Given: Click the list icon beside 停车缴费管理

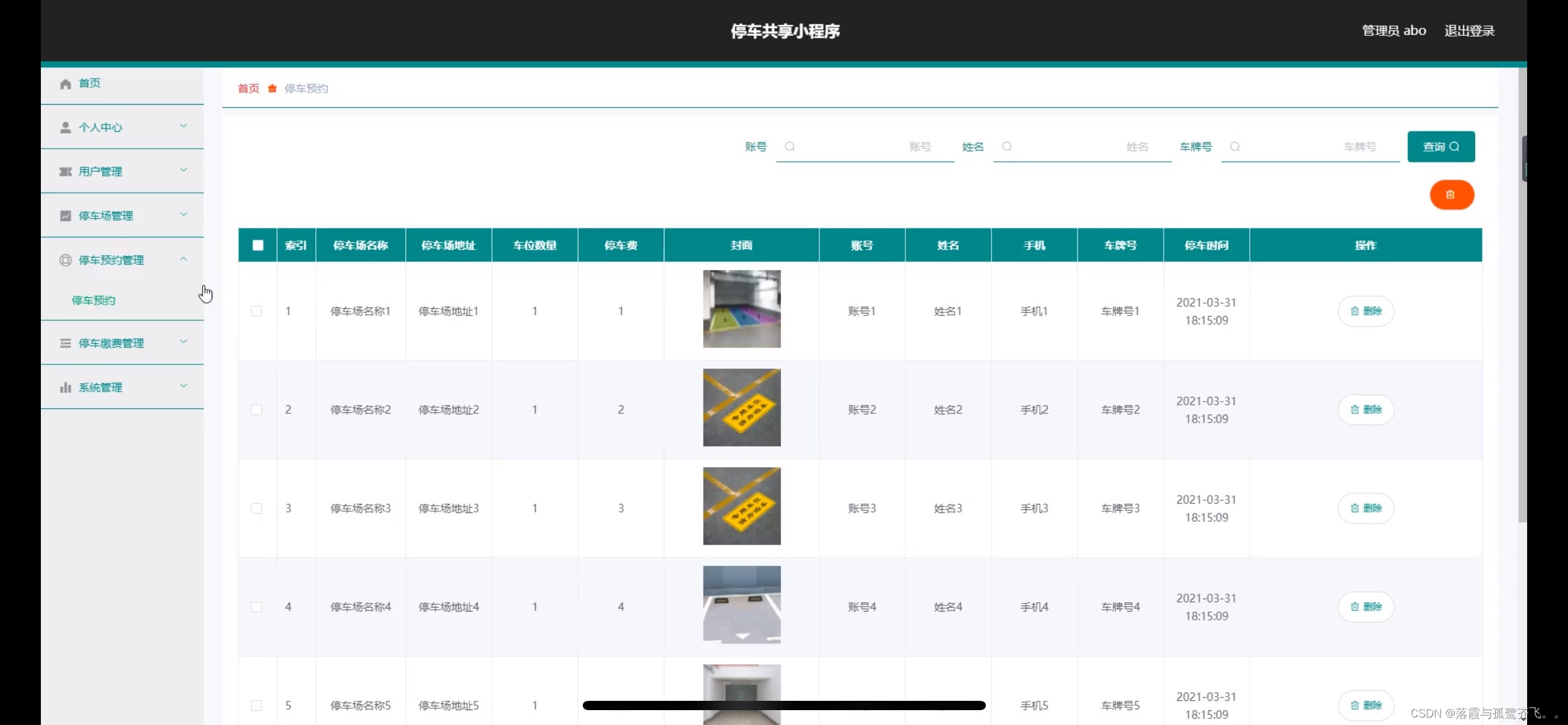Looking at the screenshot, I should 65,343.
